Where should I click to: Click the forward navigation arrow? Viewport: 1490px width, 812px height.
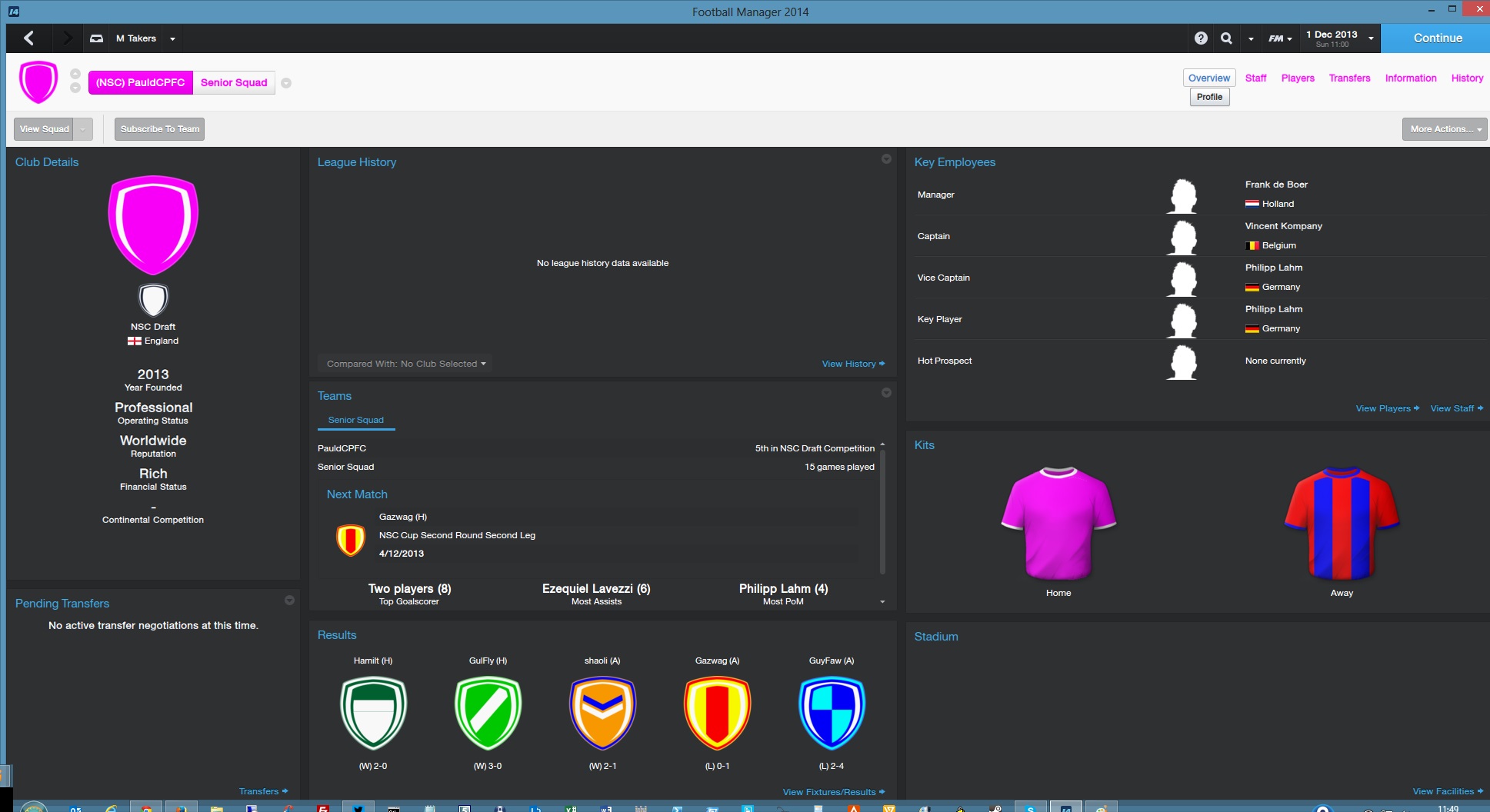tap(68, 38)
